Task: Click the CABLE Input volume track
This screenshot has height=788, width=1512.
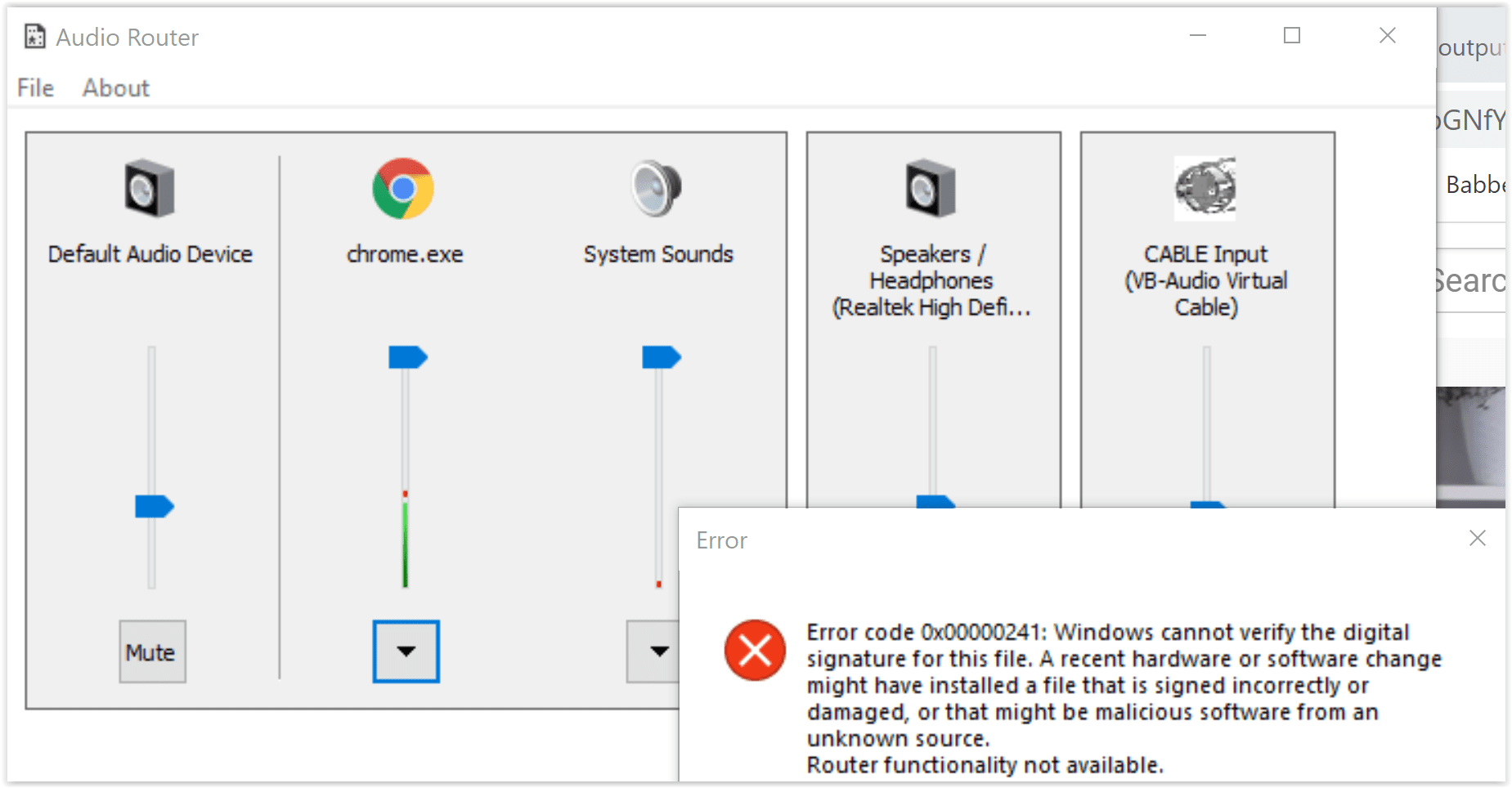Action: coord(1205,425)
